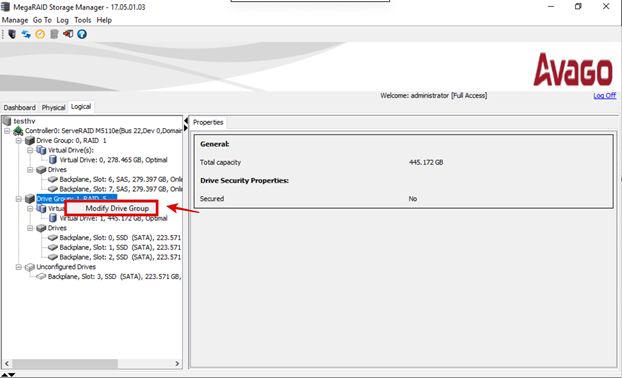Click the 445.172 GB total capacity value
The height and width of the screenshot is (378, 622).
click(426, 162)
